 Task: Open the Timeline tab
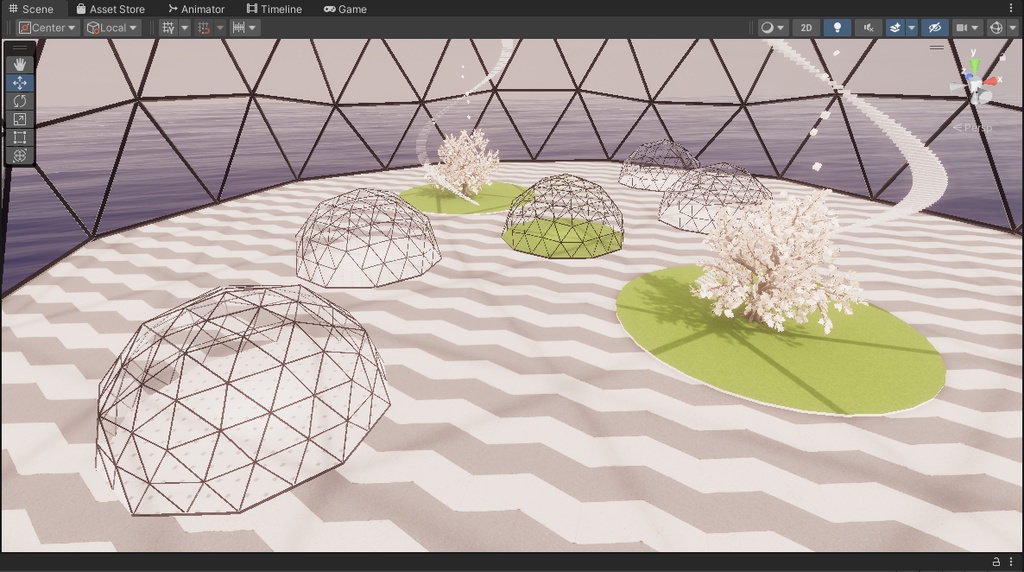coord(274,9)
